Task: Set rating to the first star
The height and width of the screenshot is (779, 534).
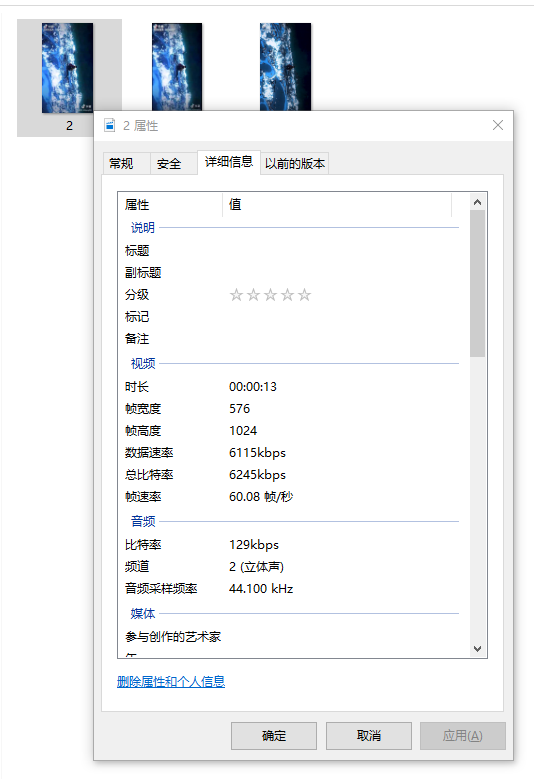Action: click(x=236, y=295)
